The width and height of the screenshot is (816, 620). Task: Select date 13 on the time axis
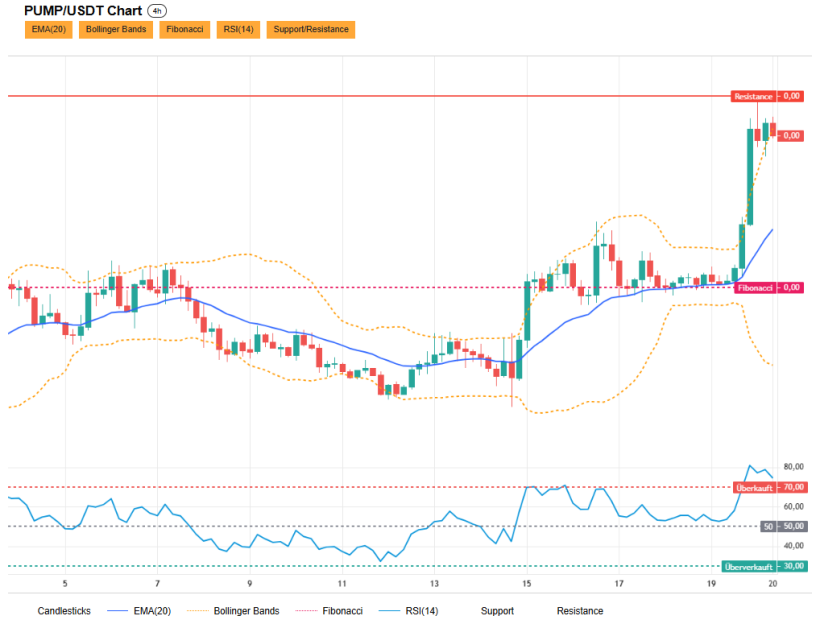[435, 584]
